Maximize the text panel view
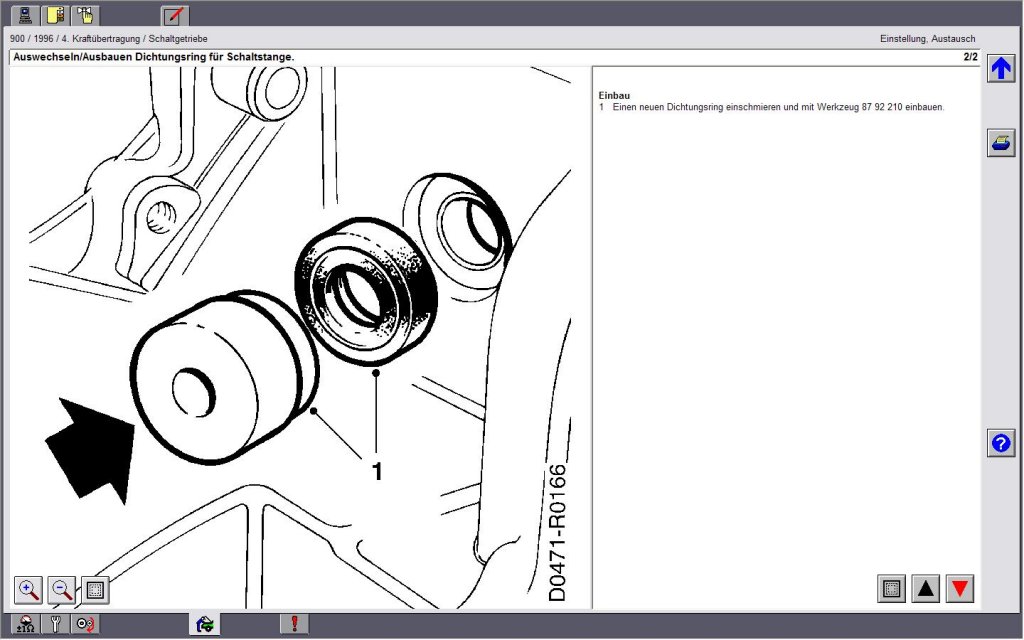The image size is (1024, 640). click(891, 588)
